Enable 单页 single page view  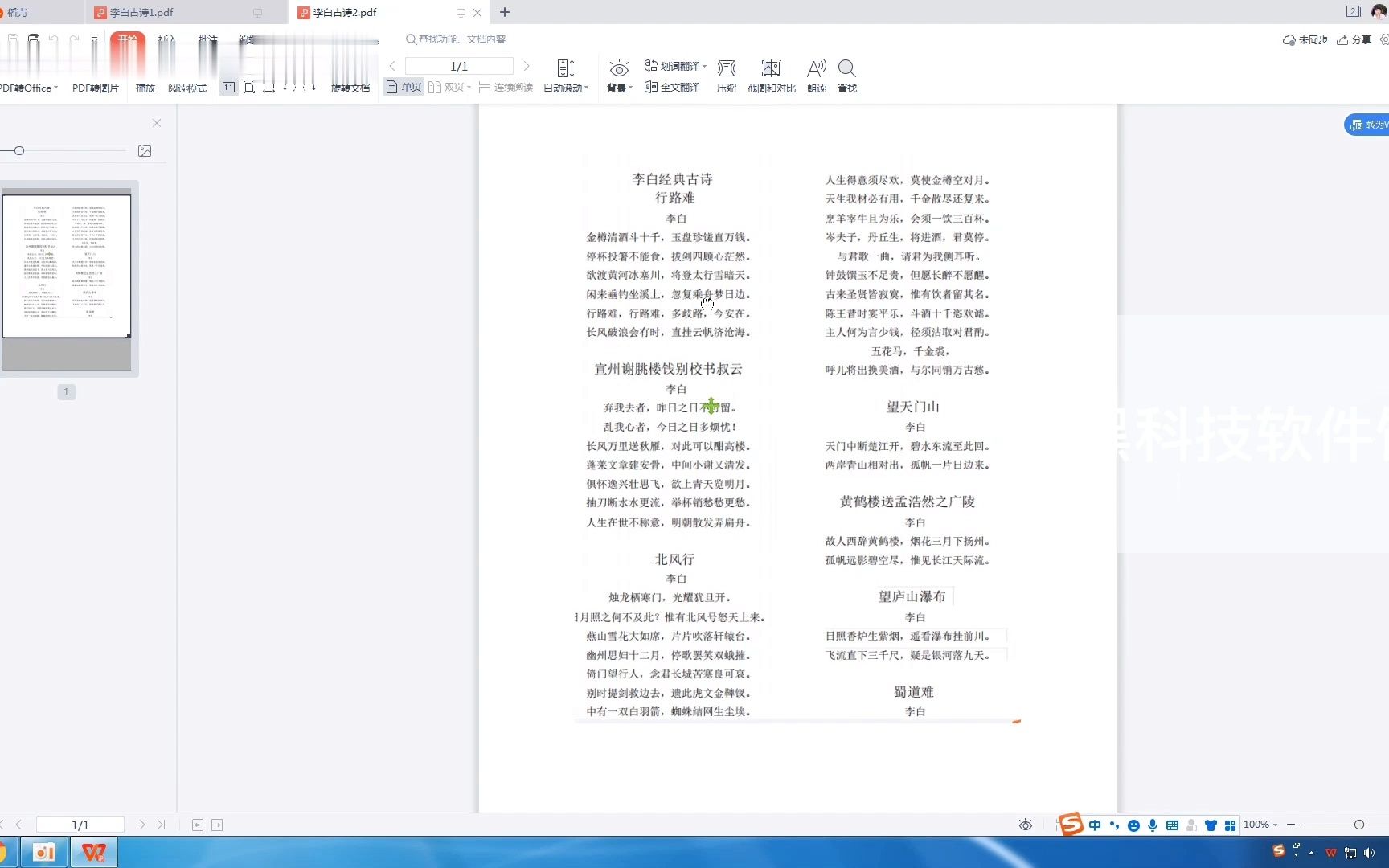pos(404,87)
